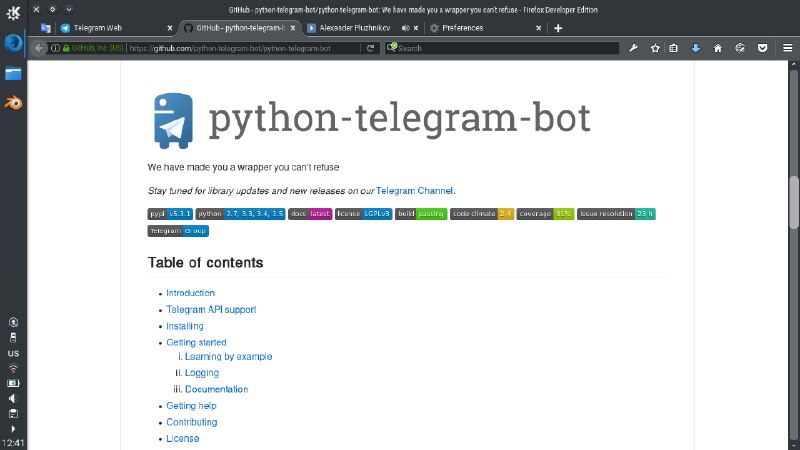
Task: Click the green padlock security icon
Action: 66,48
